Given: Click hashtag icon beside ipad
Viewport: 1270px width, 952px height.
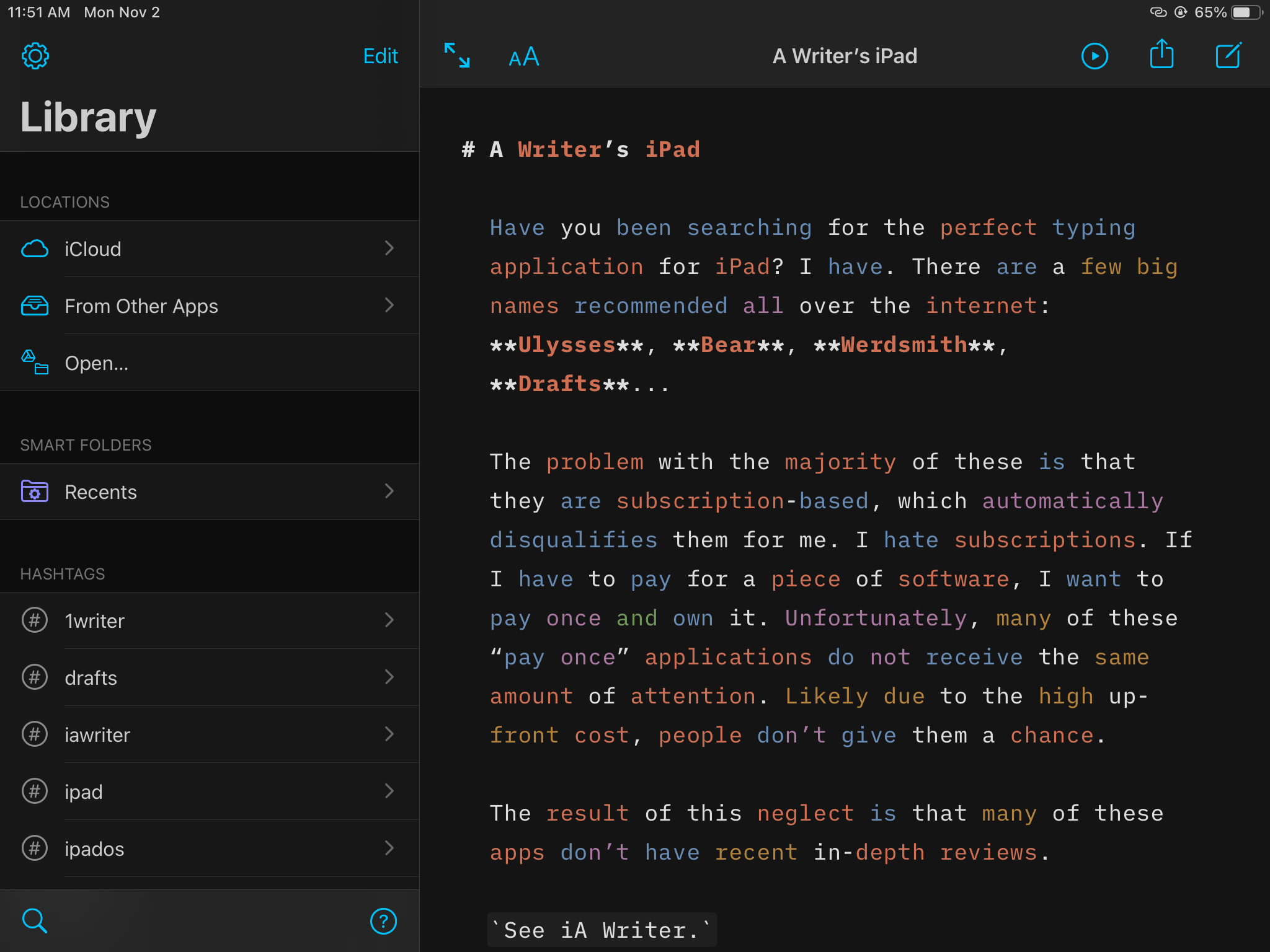Looking at the screenshot, I should tap(35, 791).
